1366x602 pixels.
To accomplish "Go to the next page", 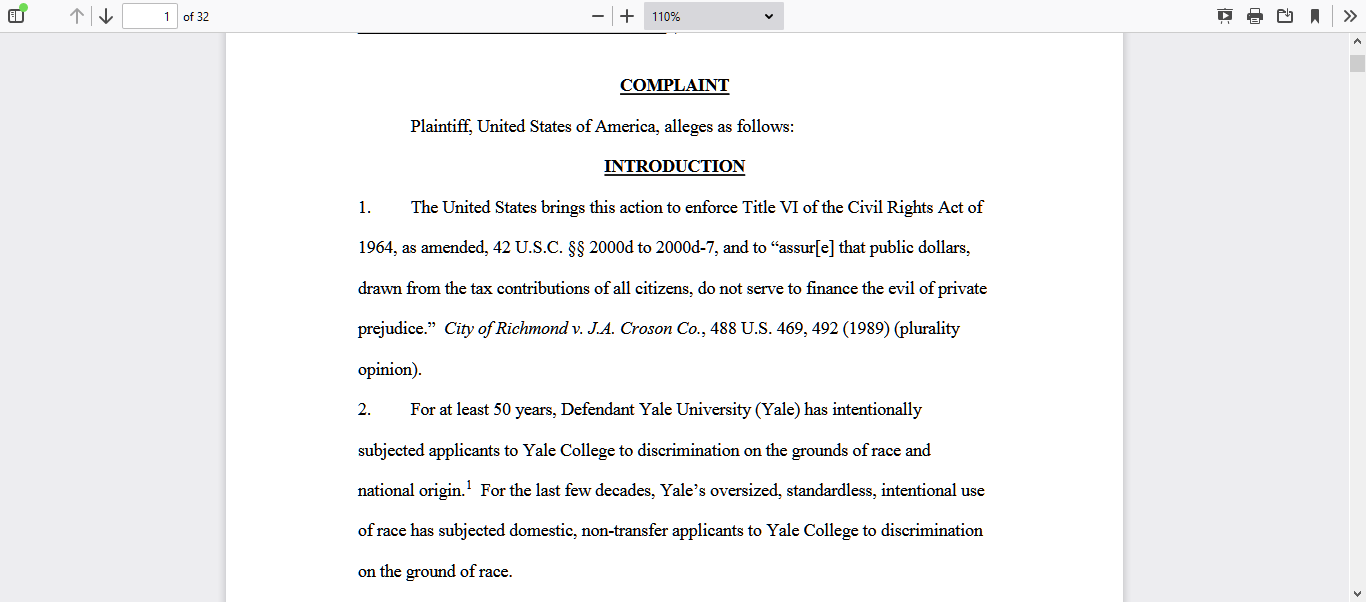I will coord(106,16).
